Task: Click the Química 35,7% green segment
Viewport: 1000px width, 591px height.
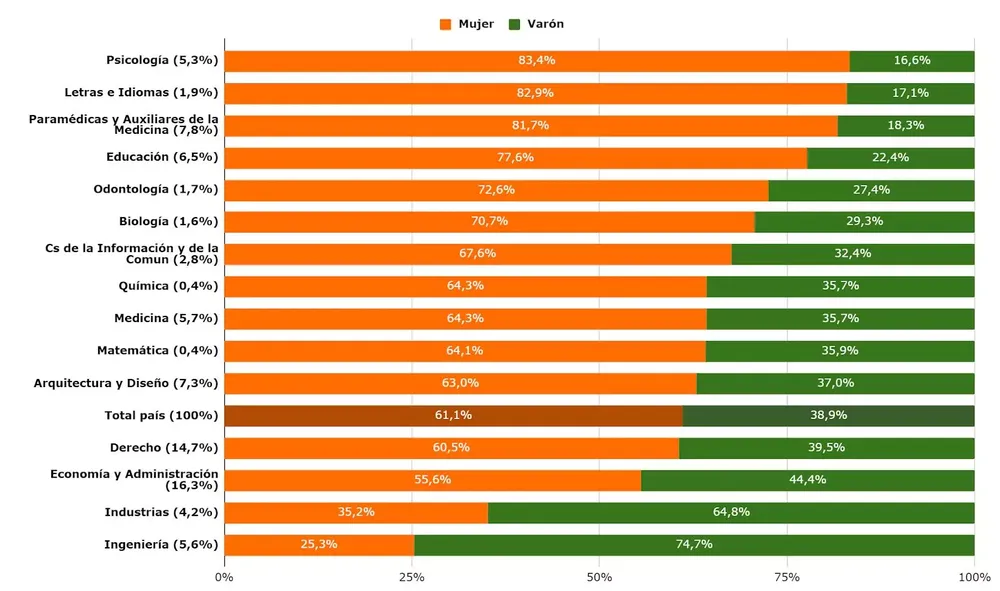Action: coord(841,286)
